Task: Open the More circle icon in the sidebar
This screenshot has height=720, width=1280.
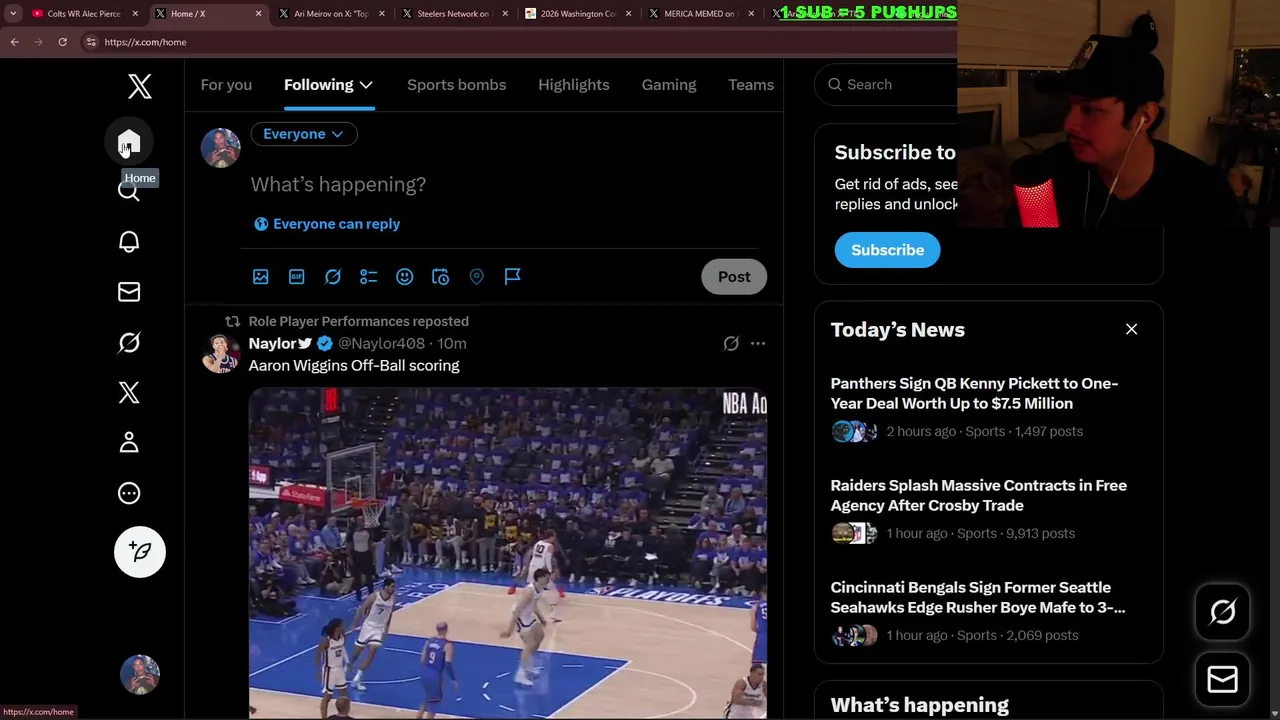Action: coord(129,493)
